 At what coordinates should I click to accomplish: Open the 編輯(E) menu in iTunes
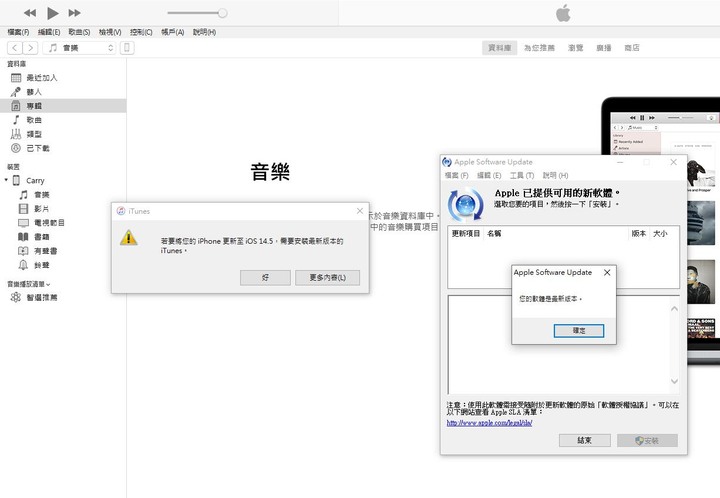pos(49,32)
